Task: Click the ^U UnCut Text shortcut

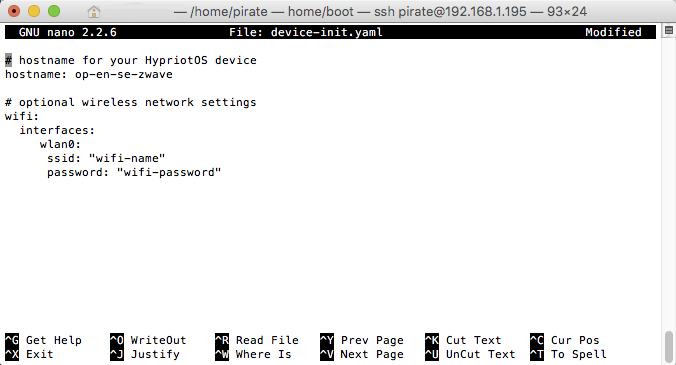Action: [x=470, y=354]
